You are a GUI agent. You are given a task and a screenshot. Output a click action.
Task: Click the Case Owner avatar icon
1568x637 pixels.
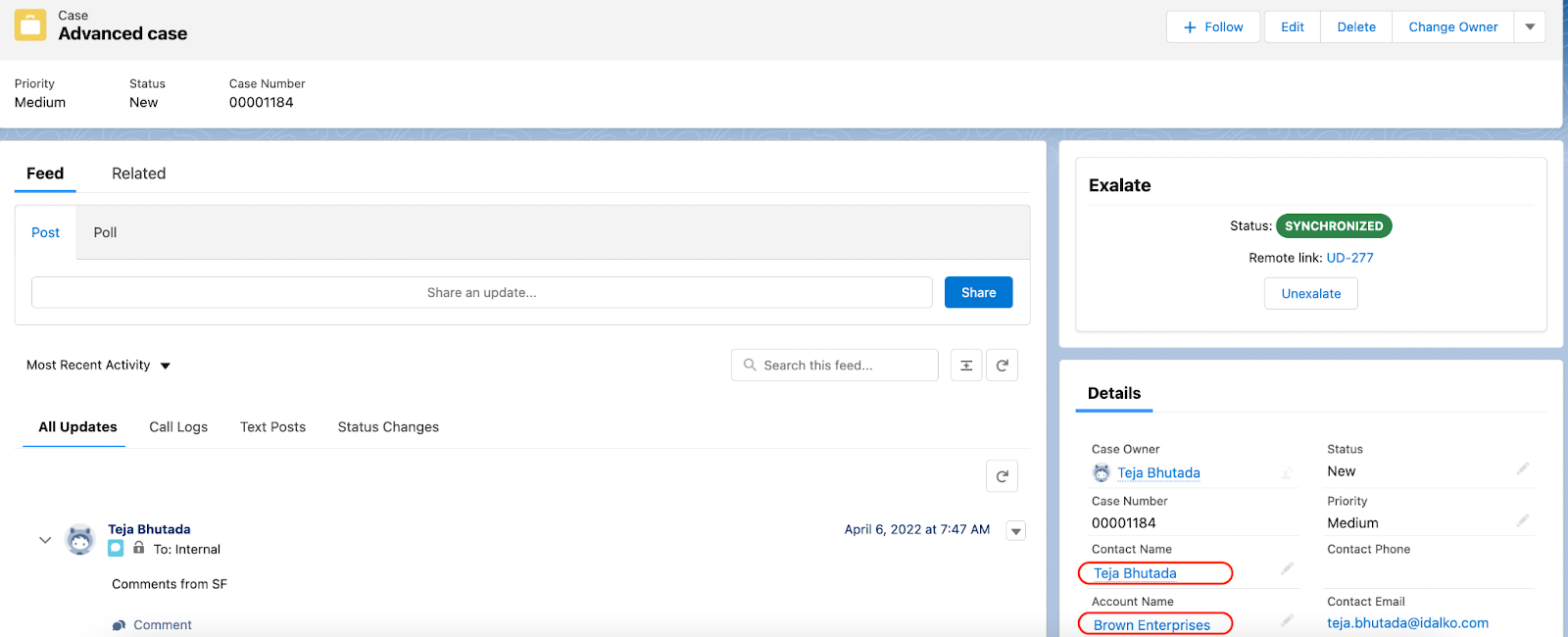point(1102,472)
